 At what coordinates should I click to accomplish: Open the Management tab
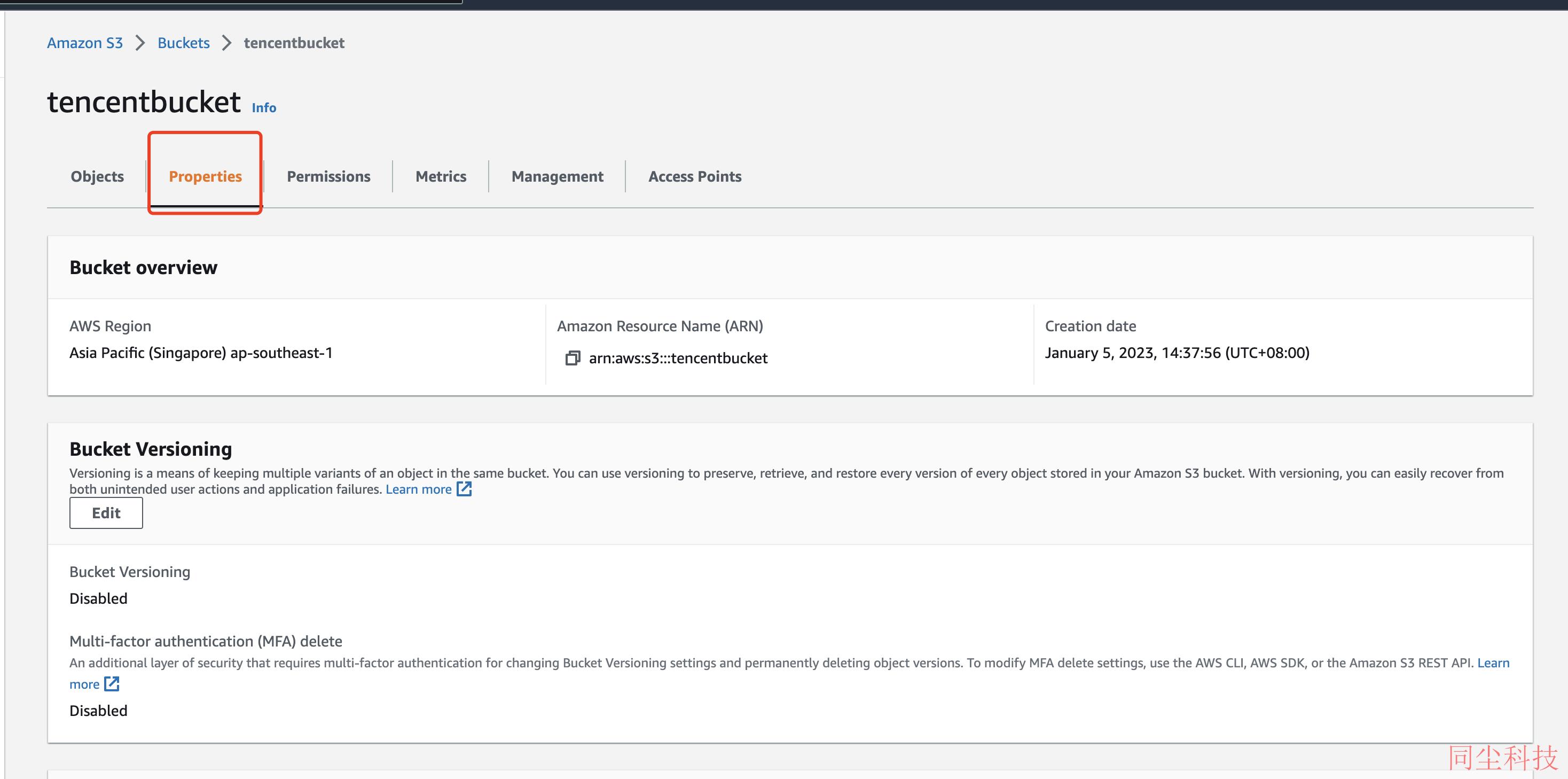tap(558, 177)
